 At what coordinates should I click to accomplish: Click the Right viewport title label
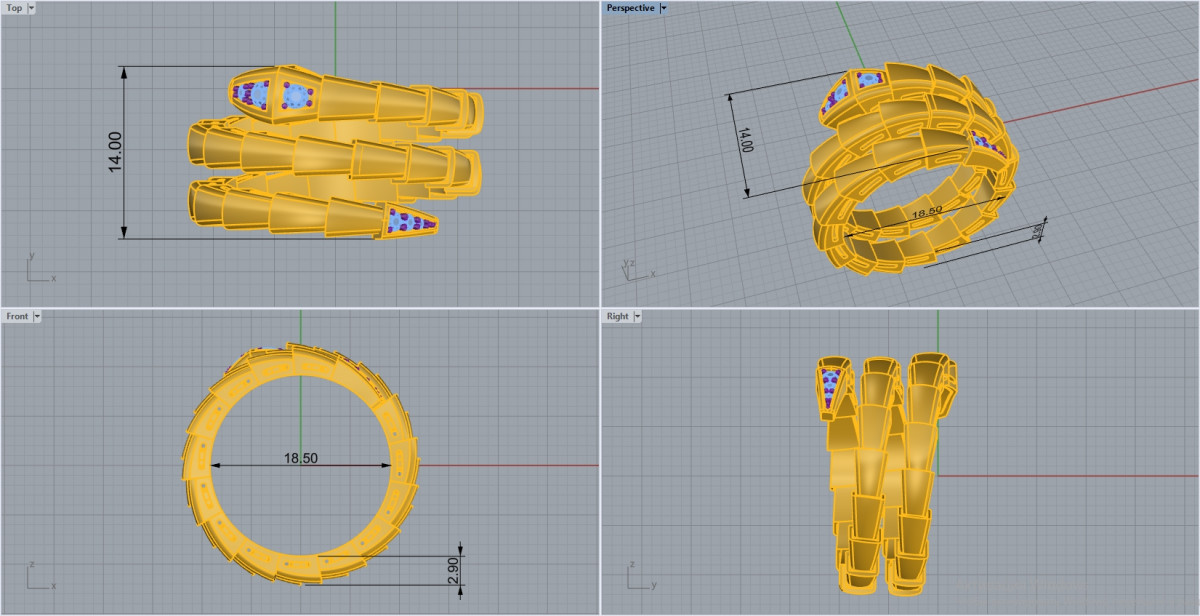point(617,316)
